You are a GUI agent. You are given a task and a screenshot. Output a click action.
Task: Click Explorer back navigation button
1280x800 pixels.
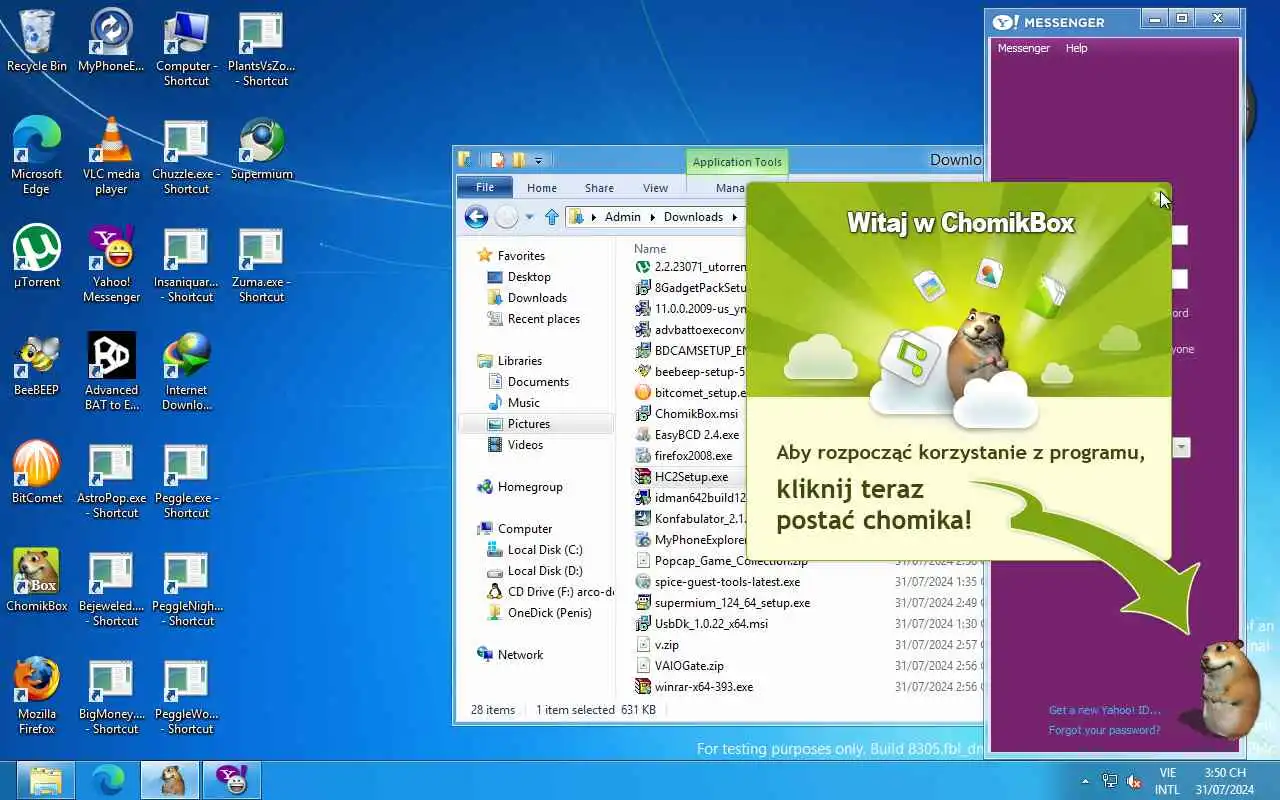477,216
